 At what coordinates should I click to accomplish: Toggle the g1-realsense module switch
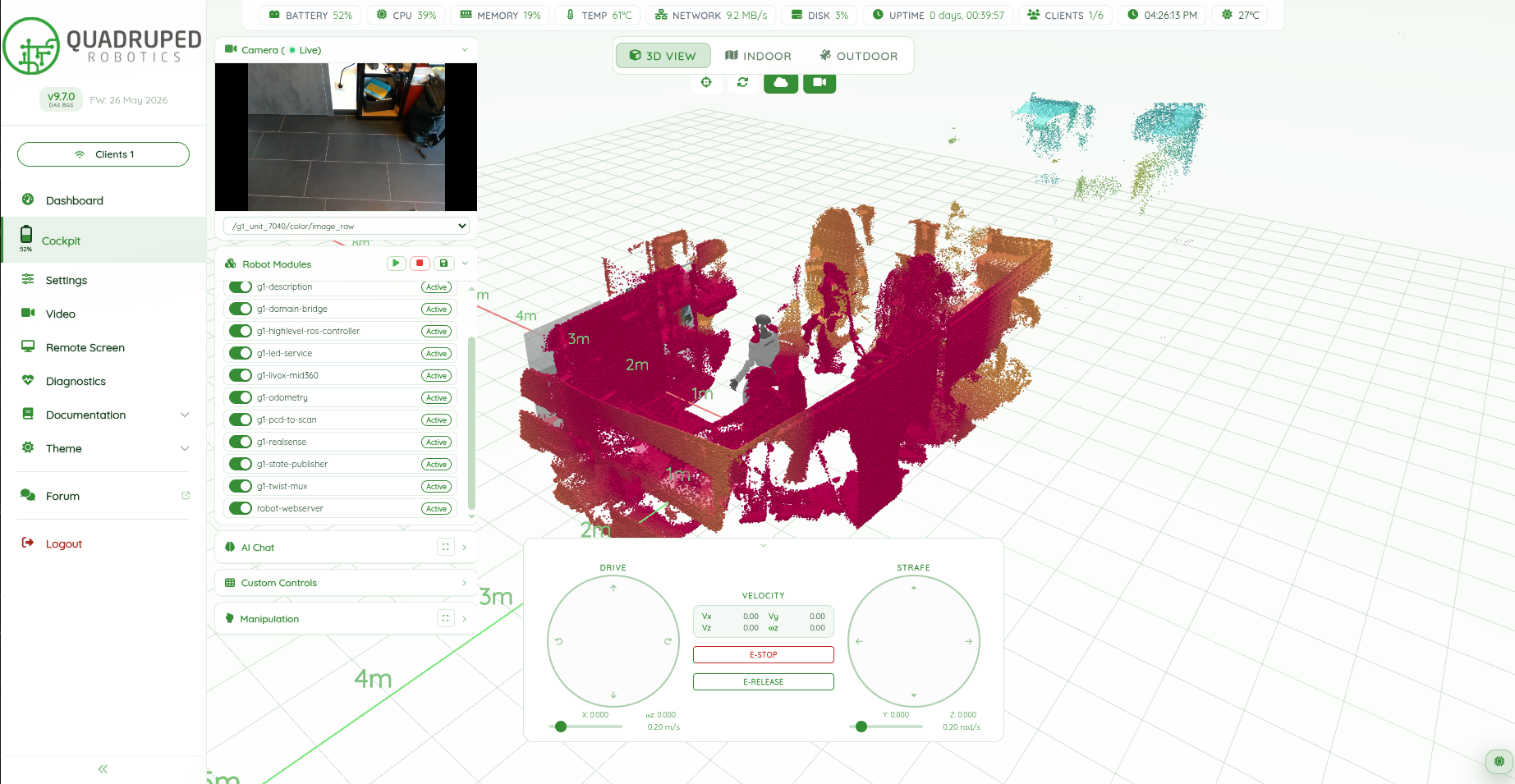click(x=241, y=442)
